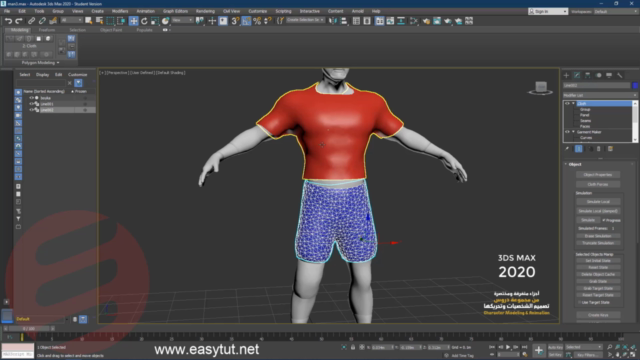Open Curve Editor icon
Viewport: 640px width, 360px height.
pyautogui.click(x=390, y=21)
